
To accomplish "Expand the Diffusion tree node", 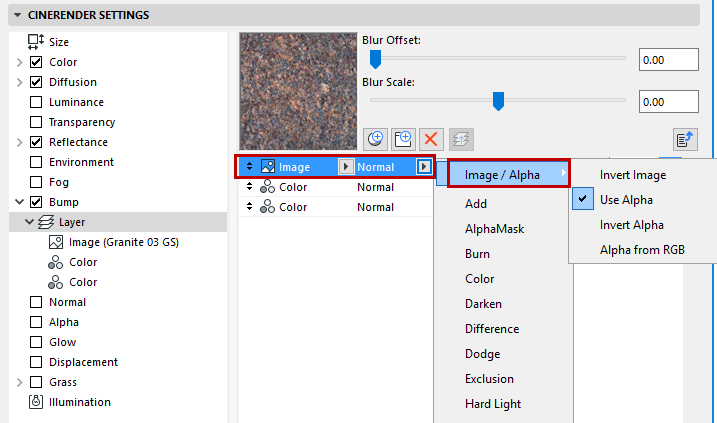I will pyautogui.click(x=19, y=82).
